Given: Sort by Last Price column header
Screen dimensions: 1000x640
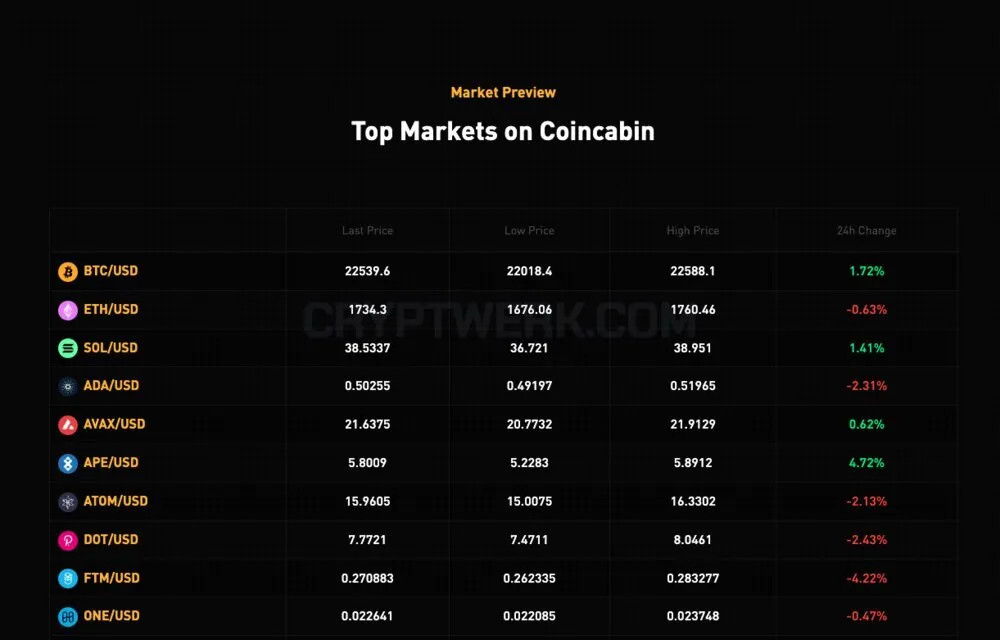Looking at the screenshot, I should pos(367,231).
